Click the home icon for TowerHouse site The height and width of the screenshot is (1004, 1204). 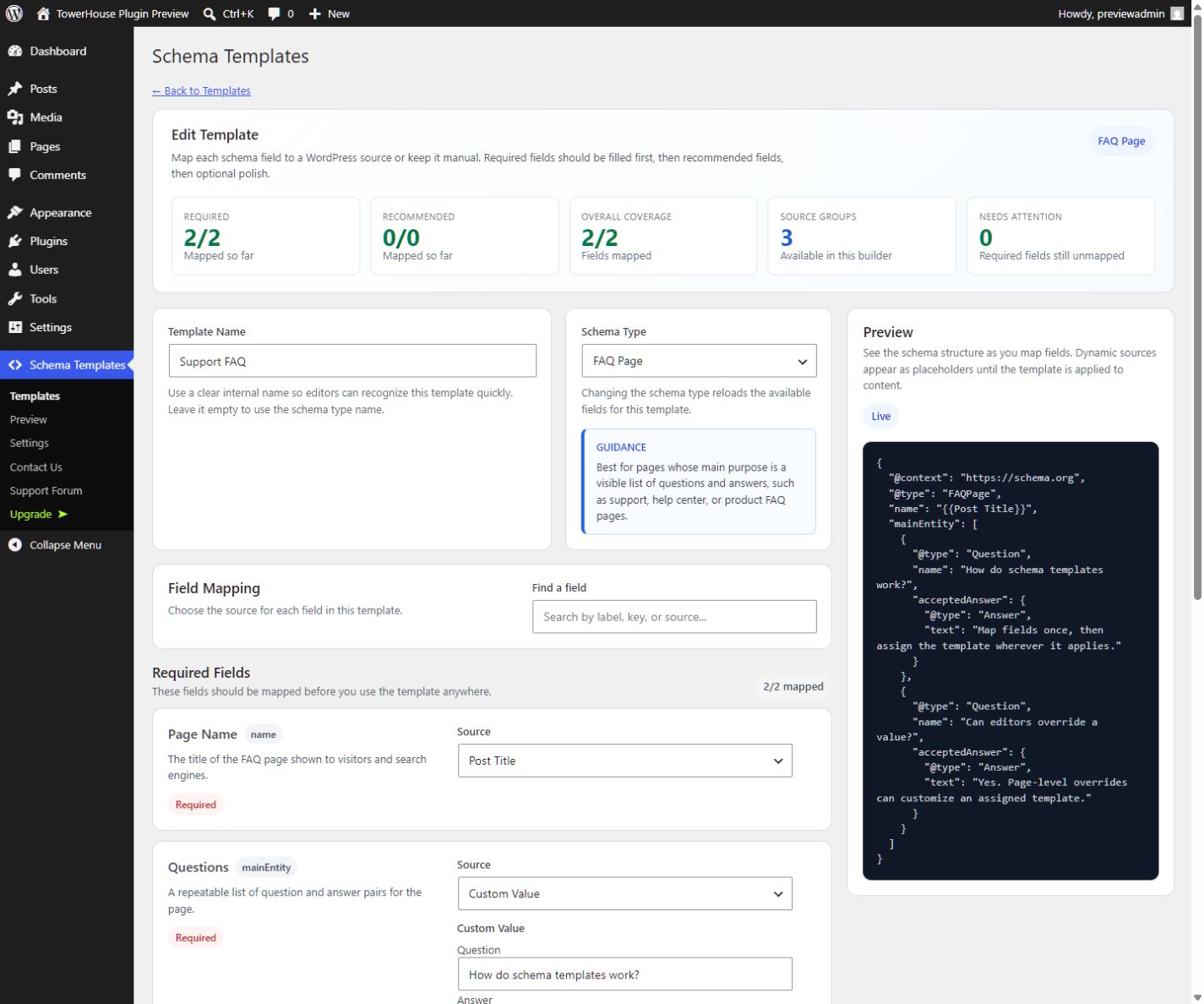[x=43, y=14]
